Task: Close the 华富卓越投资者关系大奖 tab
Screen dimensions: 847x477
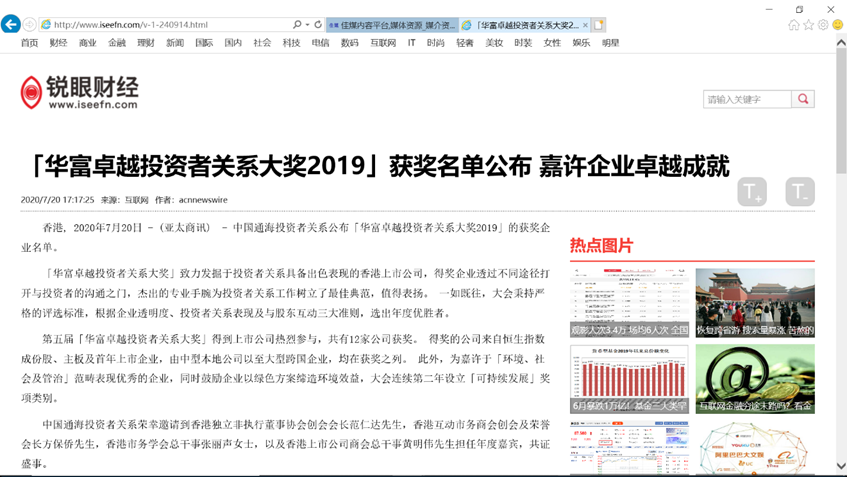Action: point(585,25)
